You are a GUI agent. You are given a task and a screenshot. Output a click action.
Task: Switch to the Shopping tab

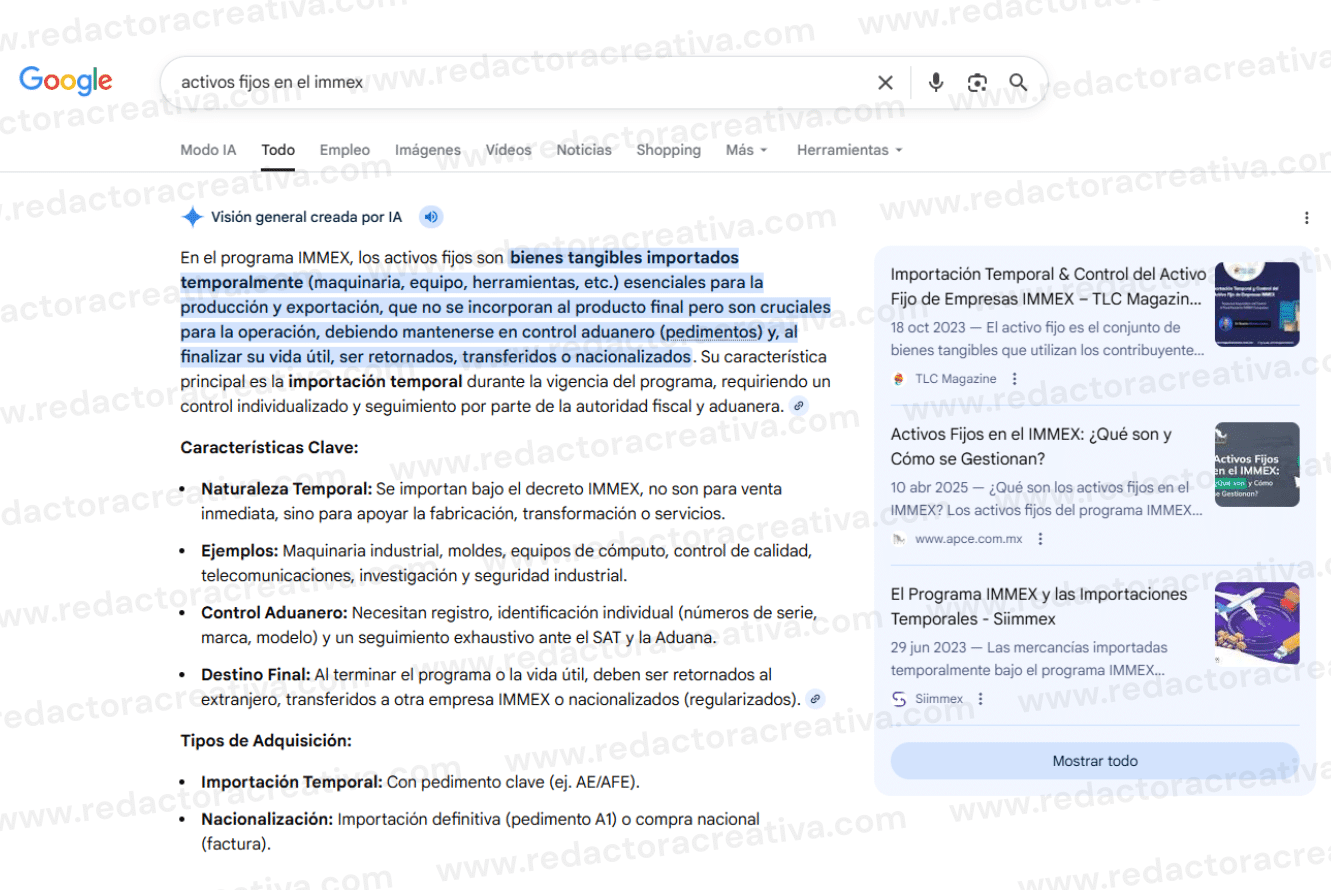point(669,150)
